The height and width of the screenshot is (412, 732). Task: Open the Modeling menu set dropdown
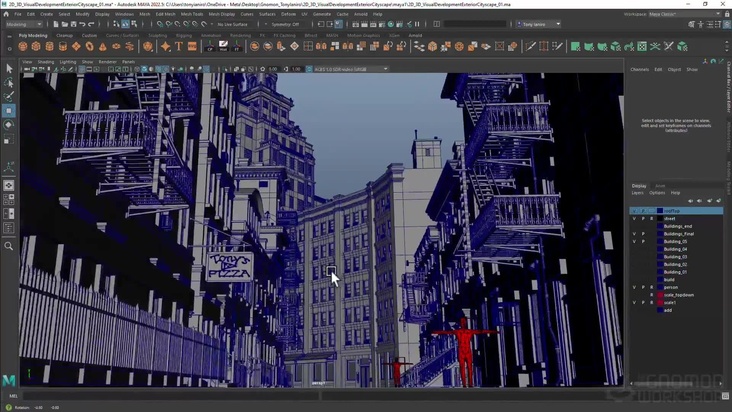tap(23, 24)
